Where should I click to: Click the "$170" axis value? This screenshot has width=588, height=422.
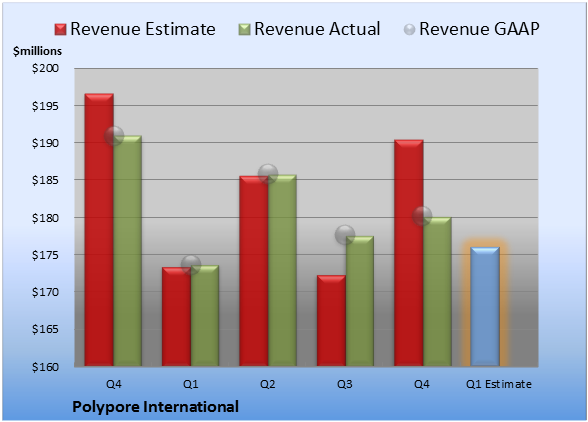coord(45,292)
